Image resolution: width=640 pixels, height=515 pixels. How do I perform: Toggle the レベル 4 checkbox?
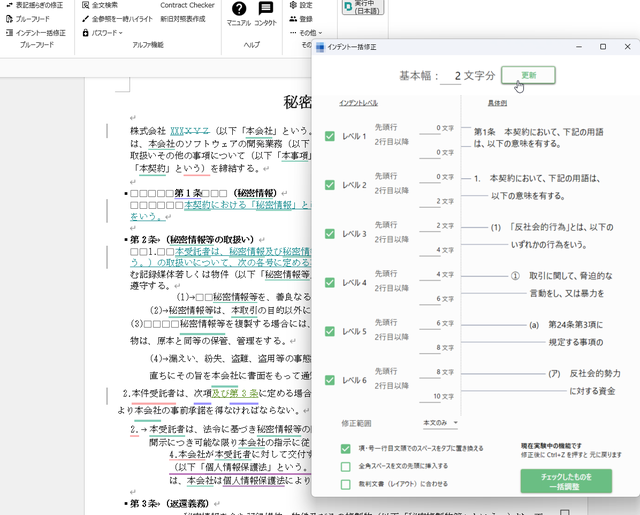[x=330, y=283]
